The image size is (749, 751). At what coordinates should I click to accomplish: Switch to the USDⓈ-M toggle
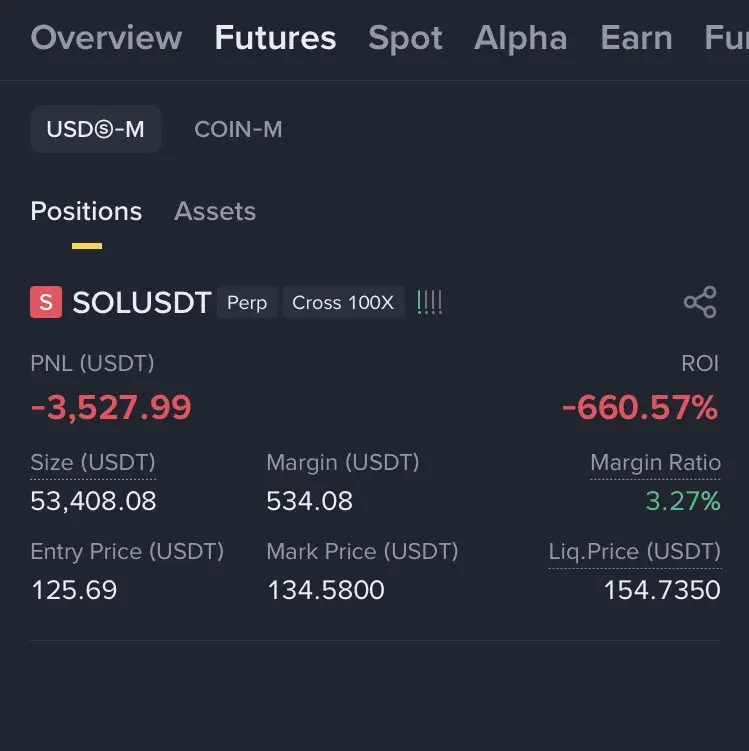[95, 130]
